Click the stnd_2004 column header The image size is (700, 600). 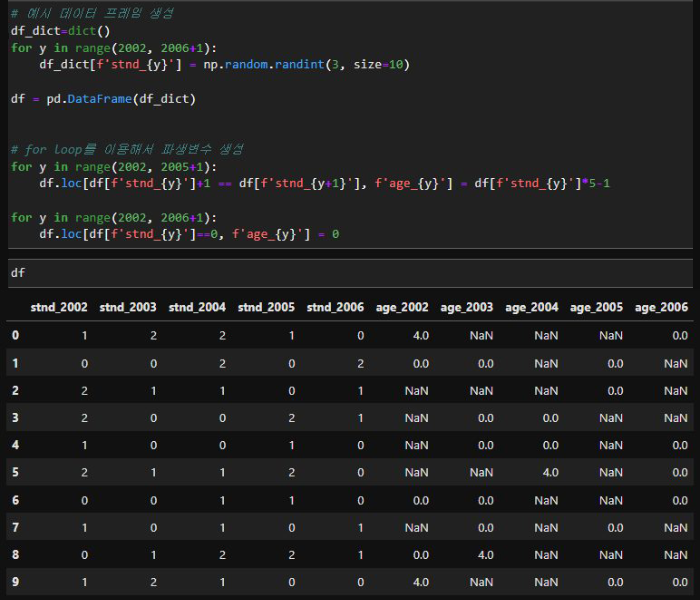pos(197,307)
